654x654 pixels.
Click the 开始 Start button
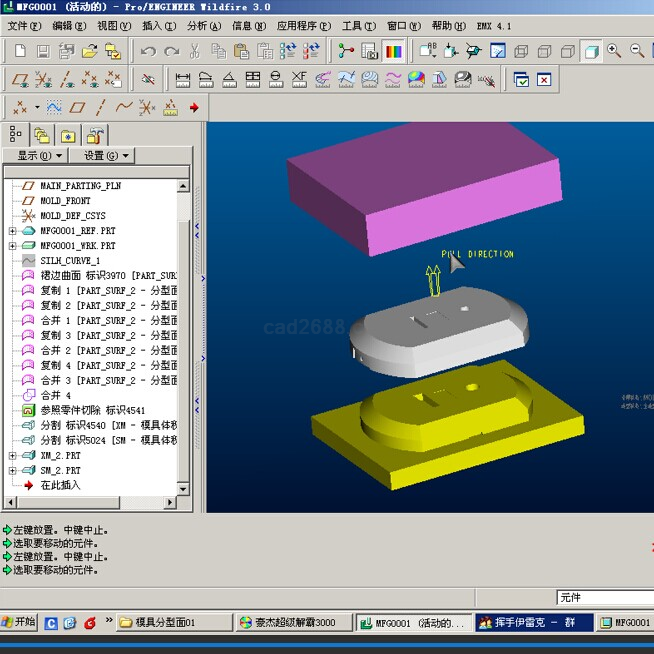18,622
